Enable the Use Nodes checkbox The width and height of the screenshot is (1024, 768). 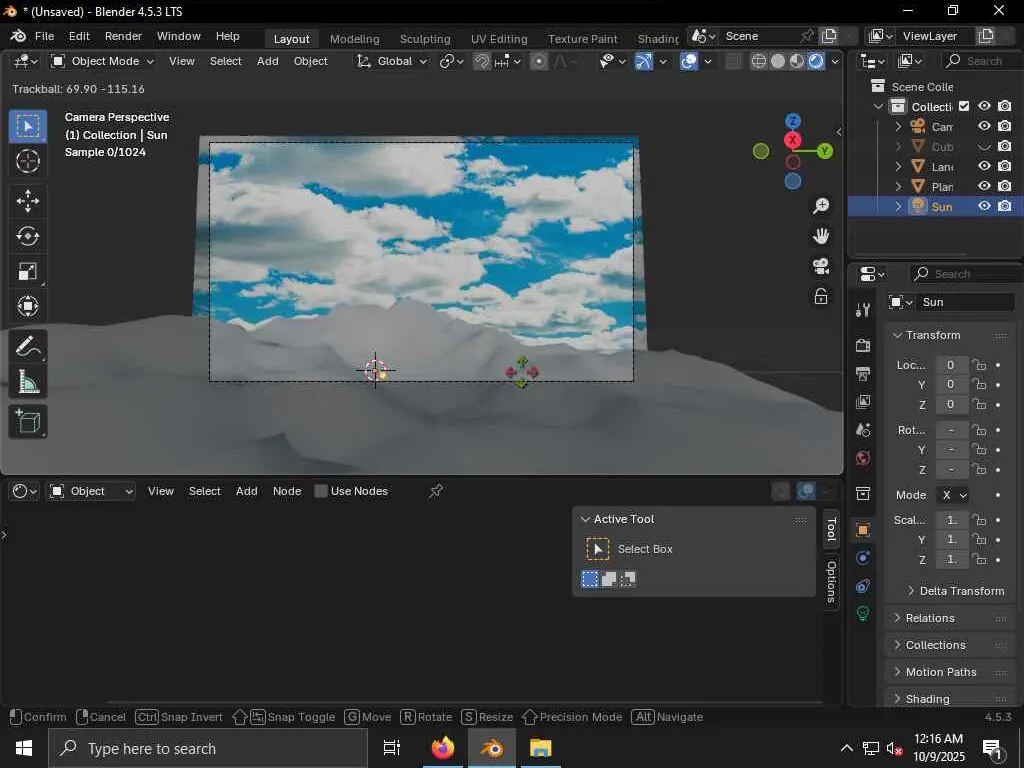coord(321,491)
